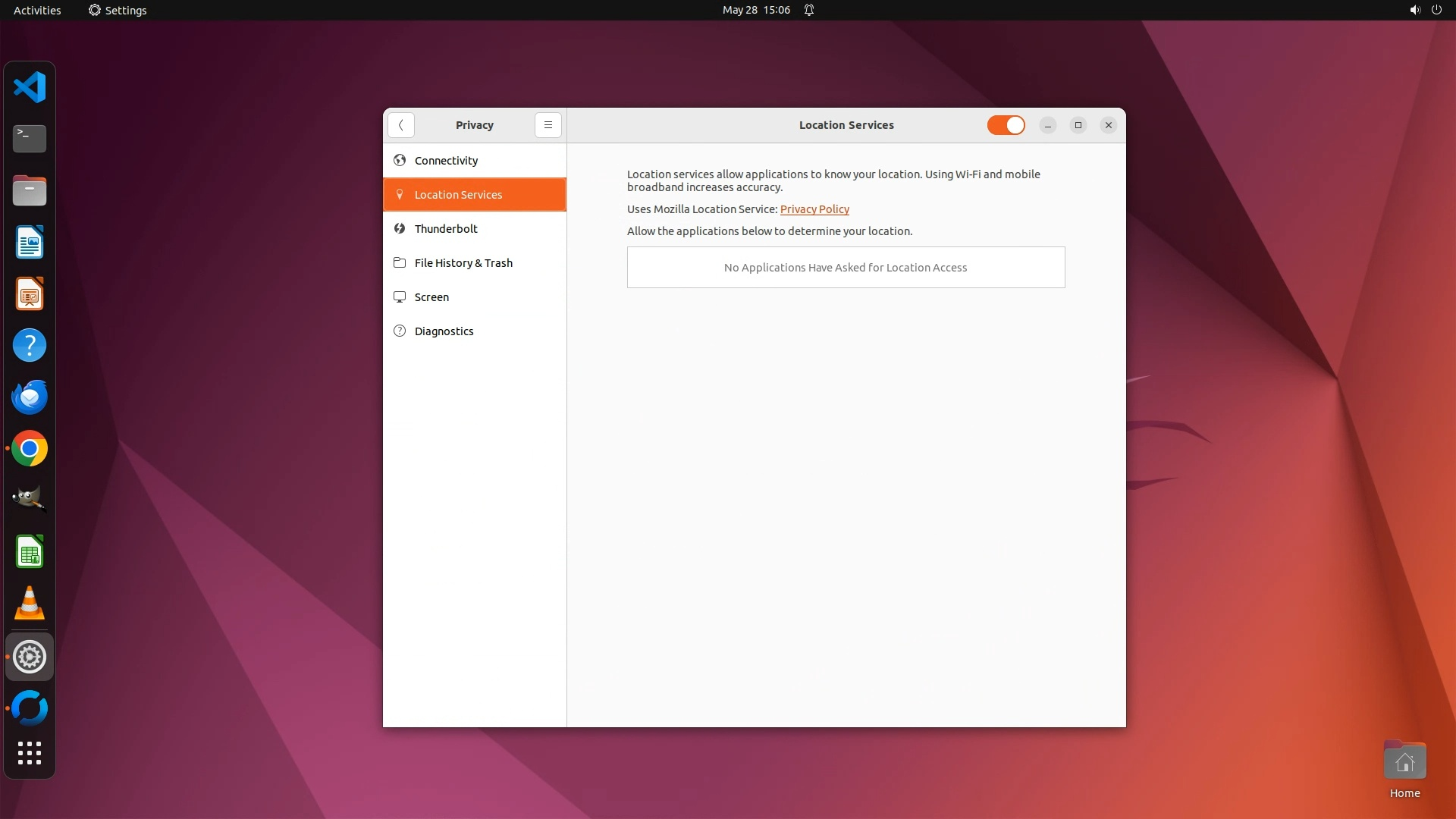Viewport: 1456px width, 819px height.
Task: Open the date and time calendar panel
Action: (x=756, y=10)
